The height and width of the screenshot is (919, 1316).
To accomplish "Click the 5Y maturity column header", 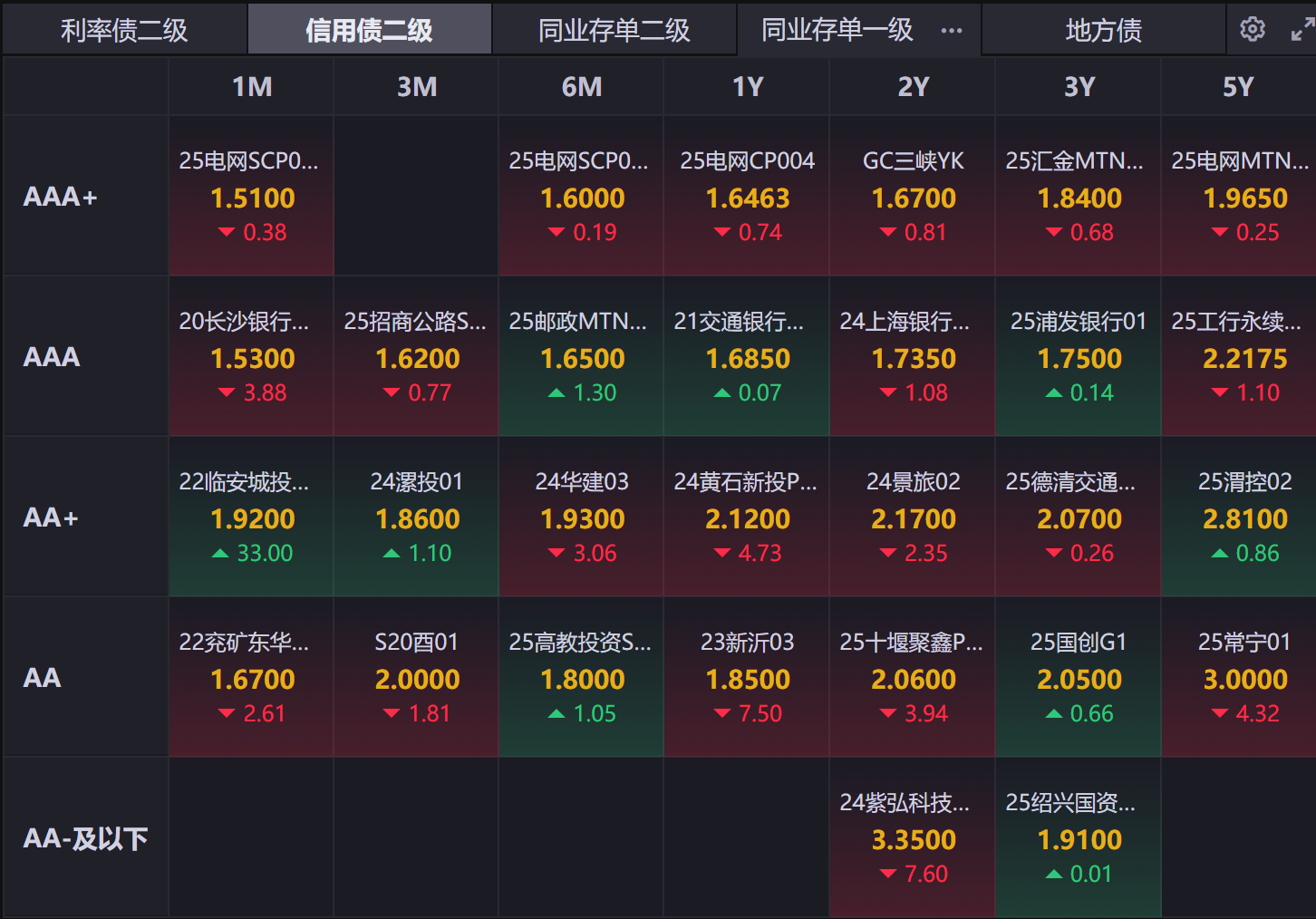I will tap(1238, 87).
